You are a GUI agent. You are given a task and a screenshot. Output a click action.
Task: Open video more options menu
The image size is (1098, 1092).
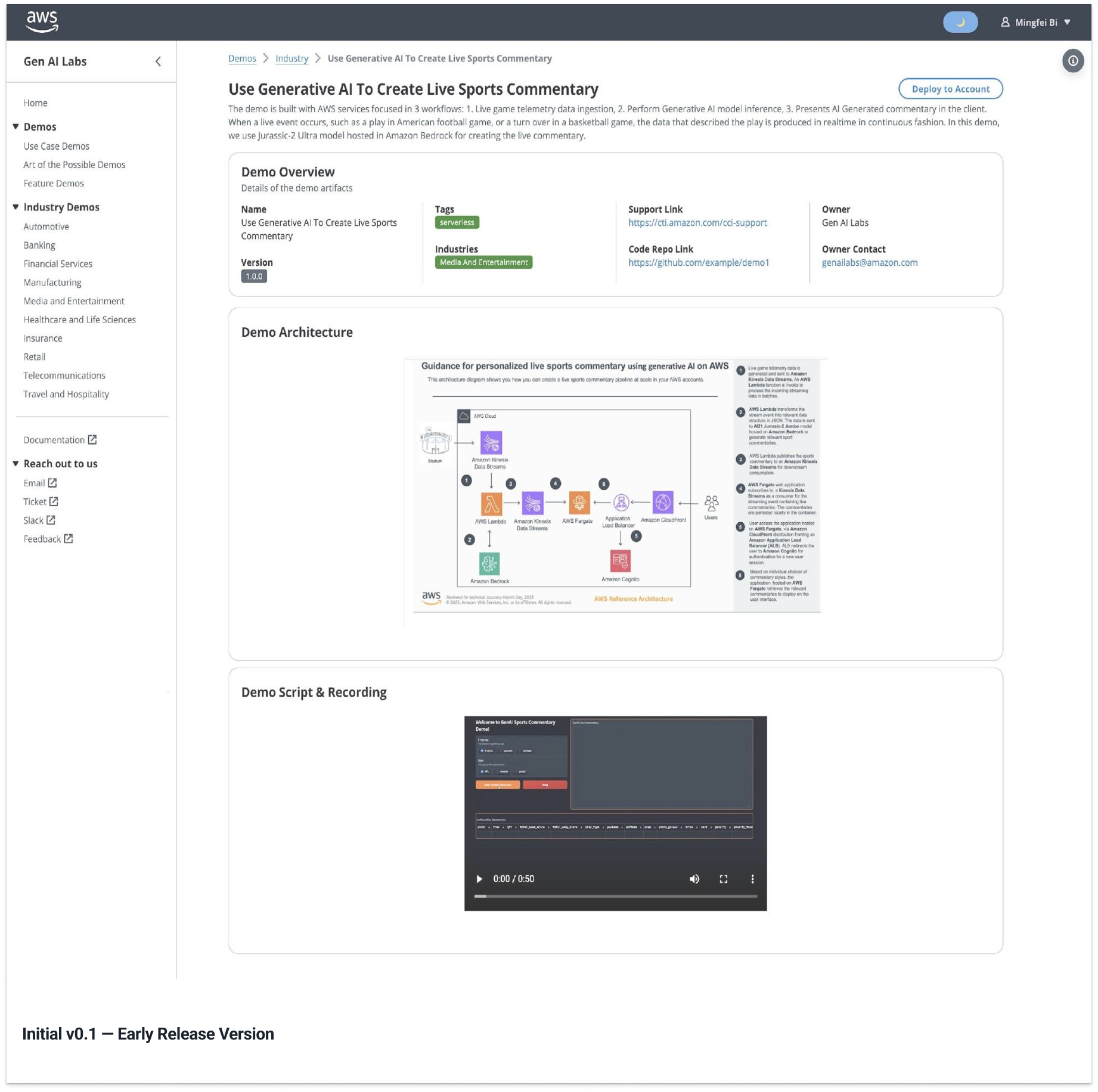[x=752, y=879]
